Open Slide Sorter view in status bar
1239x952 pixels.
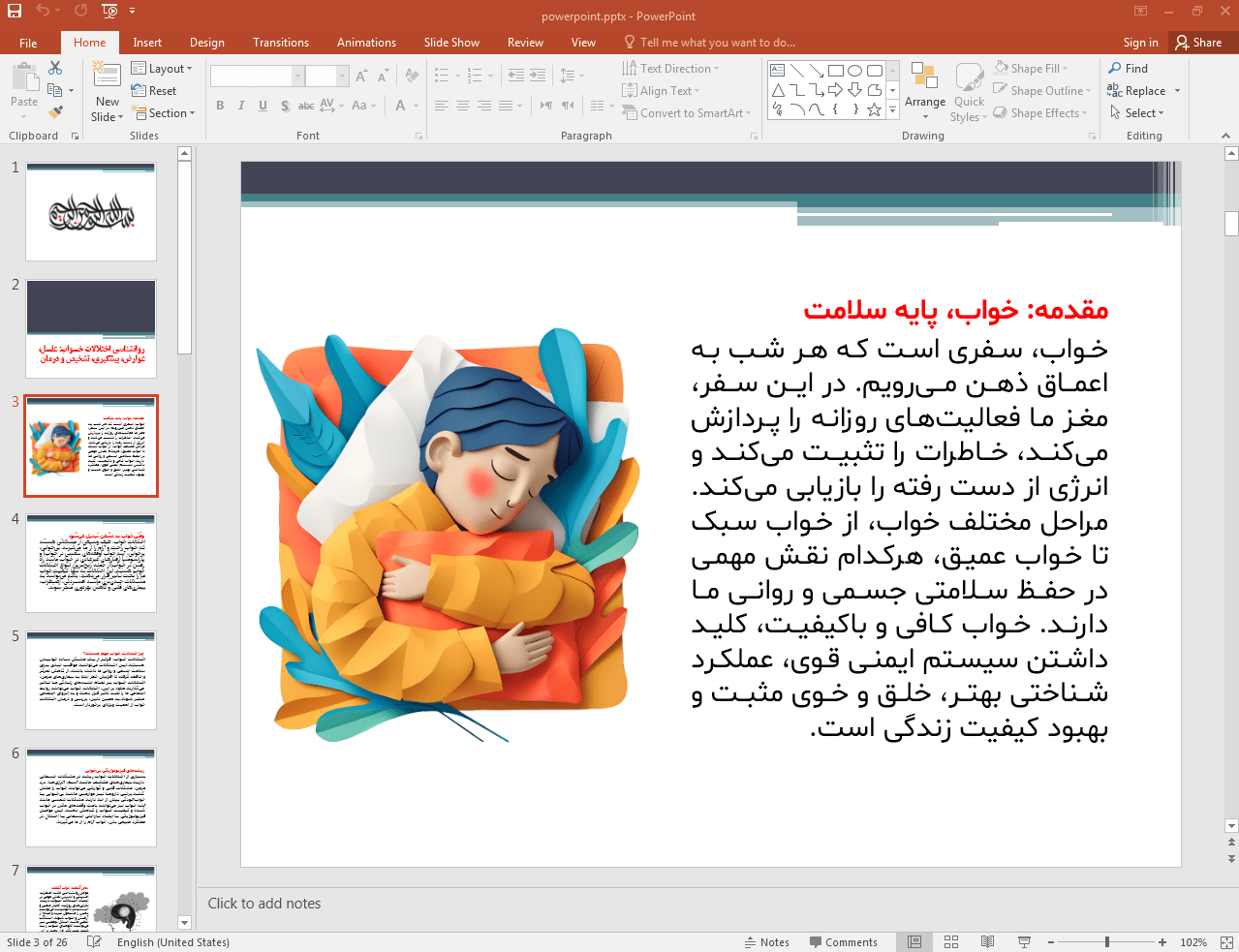950,942
